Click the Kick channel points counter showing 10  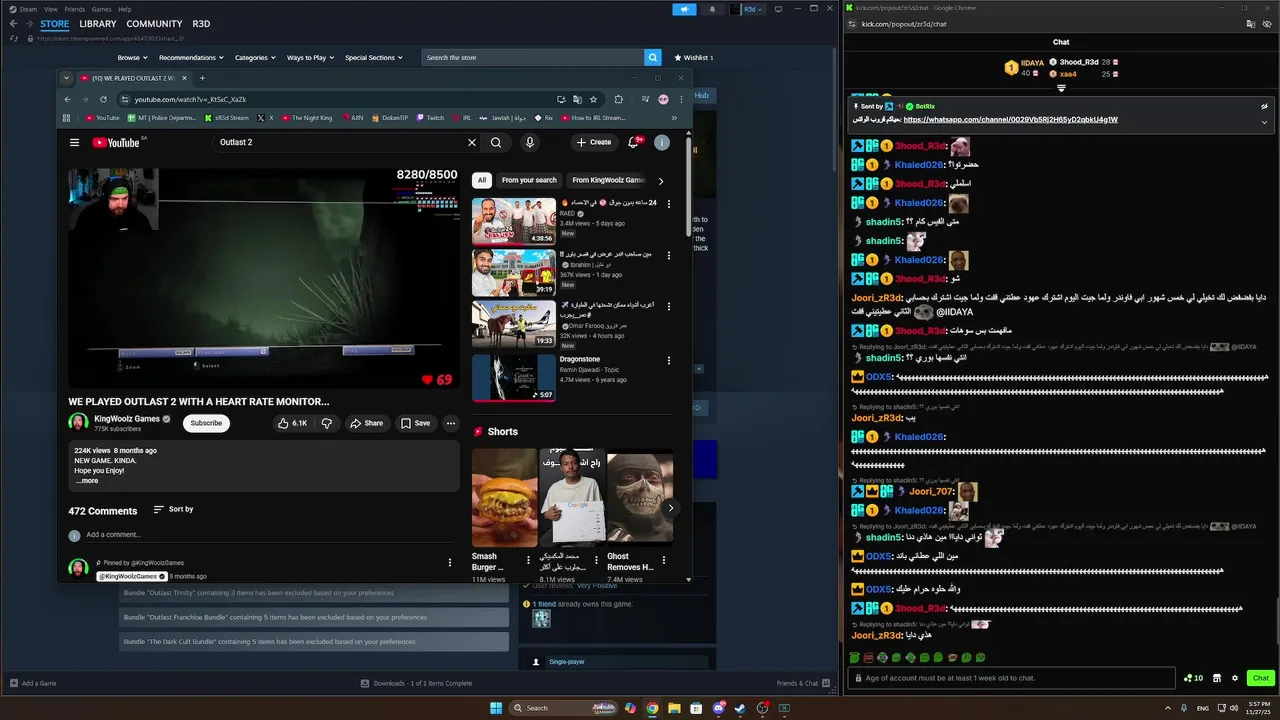click(x=1193, y=678)
